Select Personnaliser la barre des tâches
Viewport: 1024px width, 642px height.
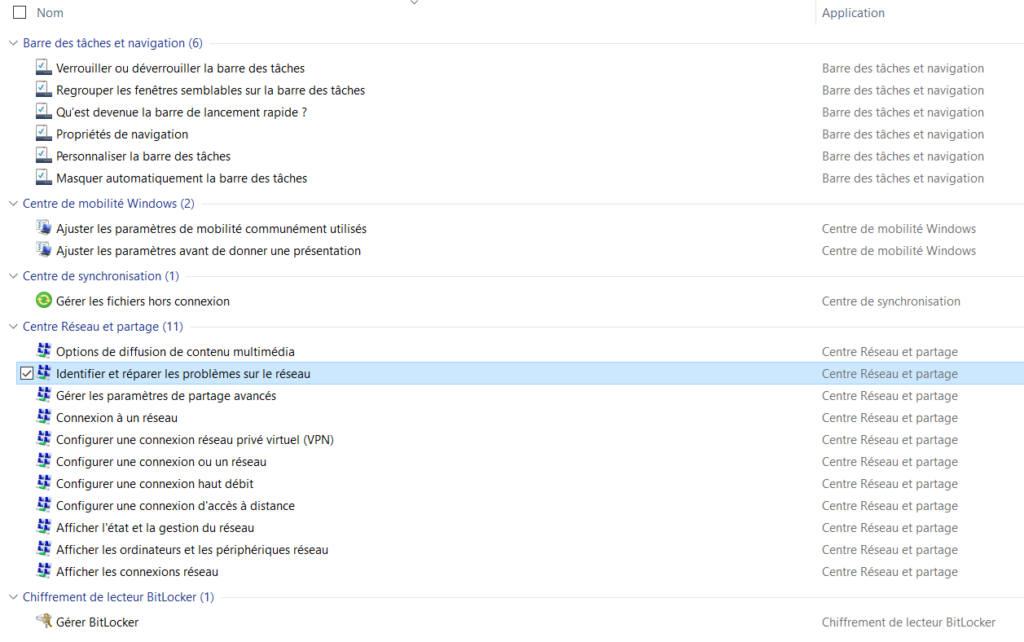143,156
